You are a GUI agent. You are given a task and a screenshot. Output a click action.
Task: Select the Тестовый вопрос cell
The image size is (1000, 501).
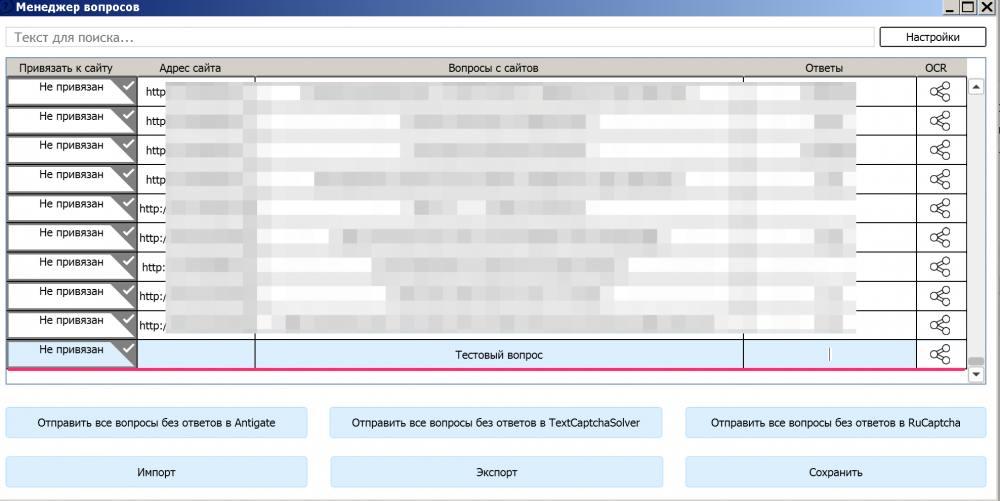[x=499, y=354]
